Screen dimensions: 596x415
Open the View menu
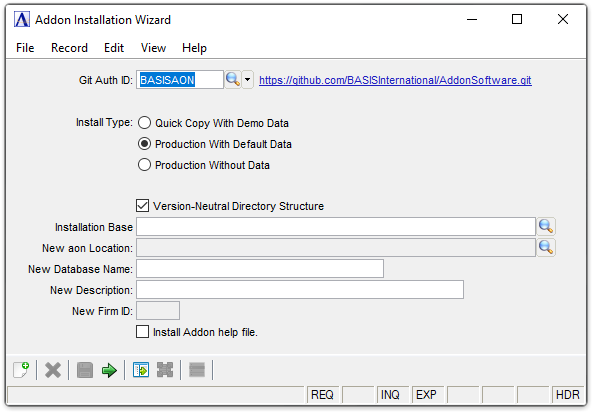(153, 48)
